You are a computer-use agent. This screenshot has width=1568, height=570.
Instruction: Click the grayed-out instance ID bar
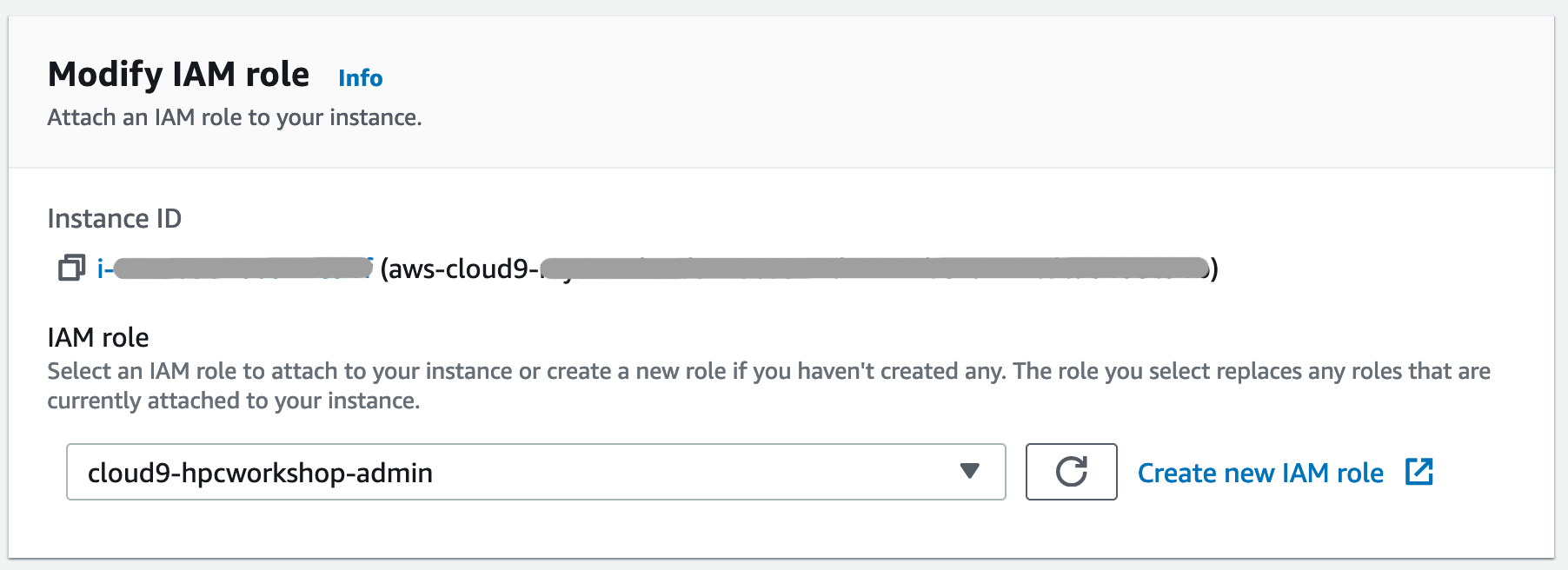[243, 268]
